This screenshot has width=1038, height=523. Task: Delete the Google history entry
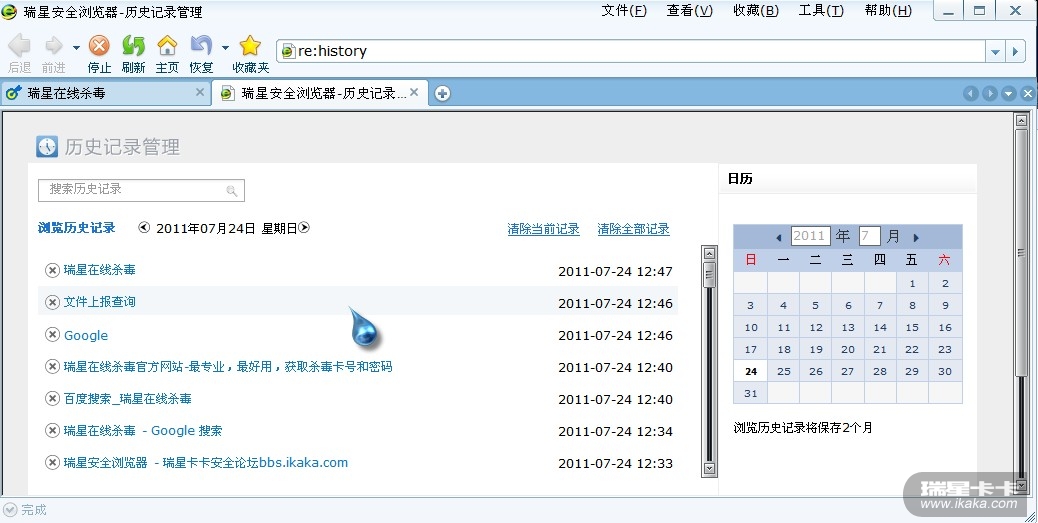tap(52, 335)
